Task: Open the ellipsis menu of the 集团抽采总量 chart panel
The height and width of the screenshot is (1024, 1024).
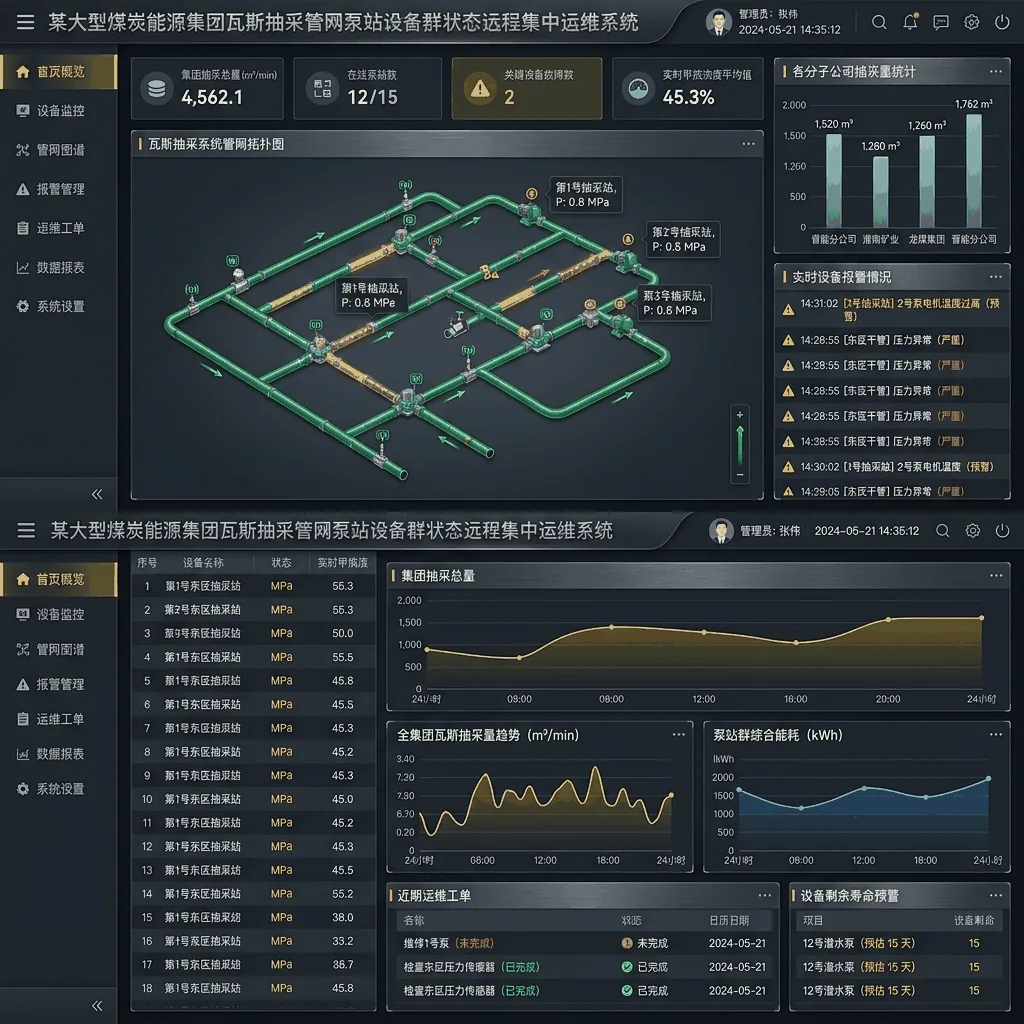Action: click(x=996, y=575)
